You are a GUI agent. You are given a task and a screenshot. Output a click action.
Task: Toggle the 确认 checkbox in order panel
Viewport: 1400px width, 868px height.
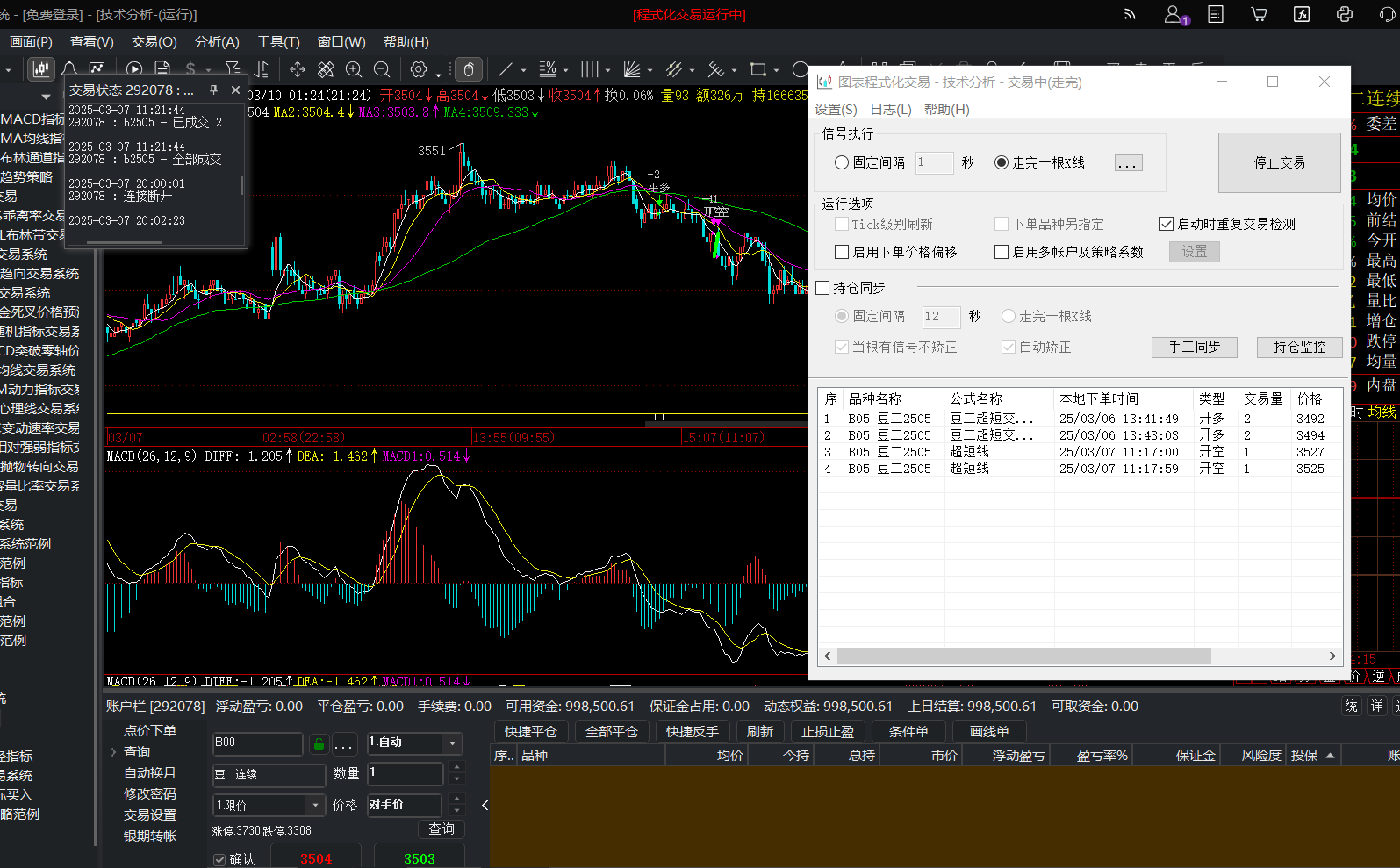(219, 859)
